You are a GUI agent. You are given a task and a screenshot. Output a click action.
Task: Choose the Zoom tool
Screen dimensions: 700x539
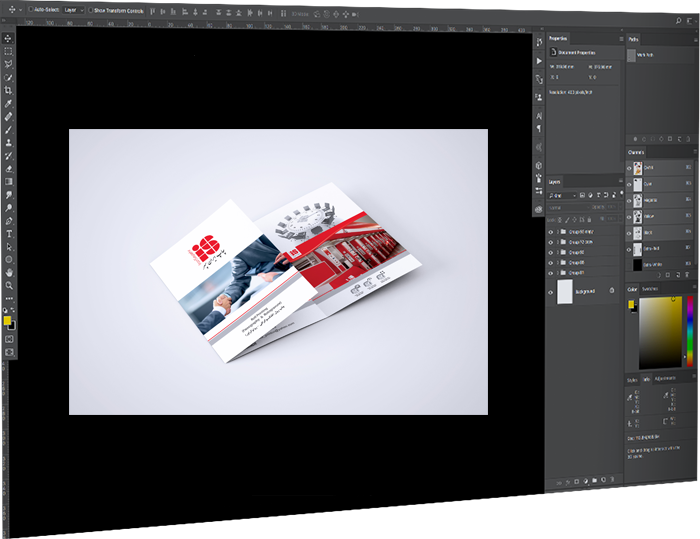[x=9, y=285]
